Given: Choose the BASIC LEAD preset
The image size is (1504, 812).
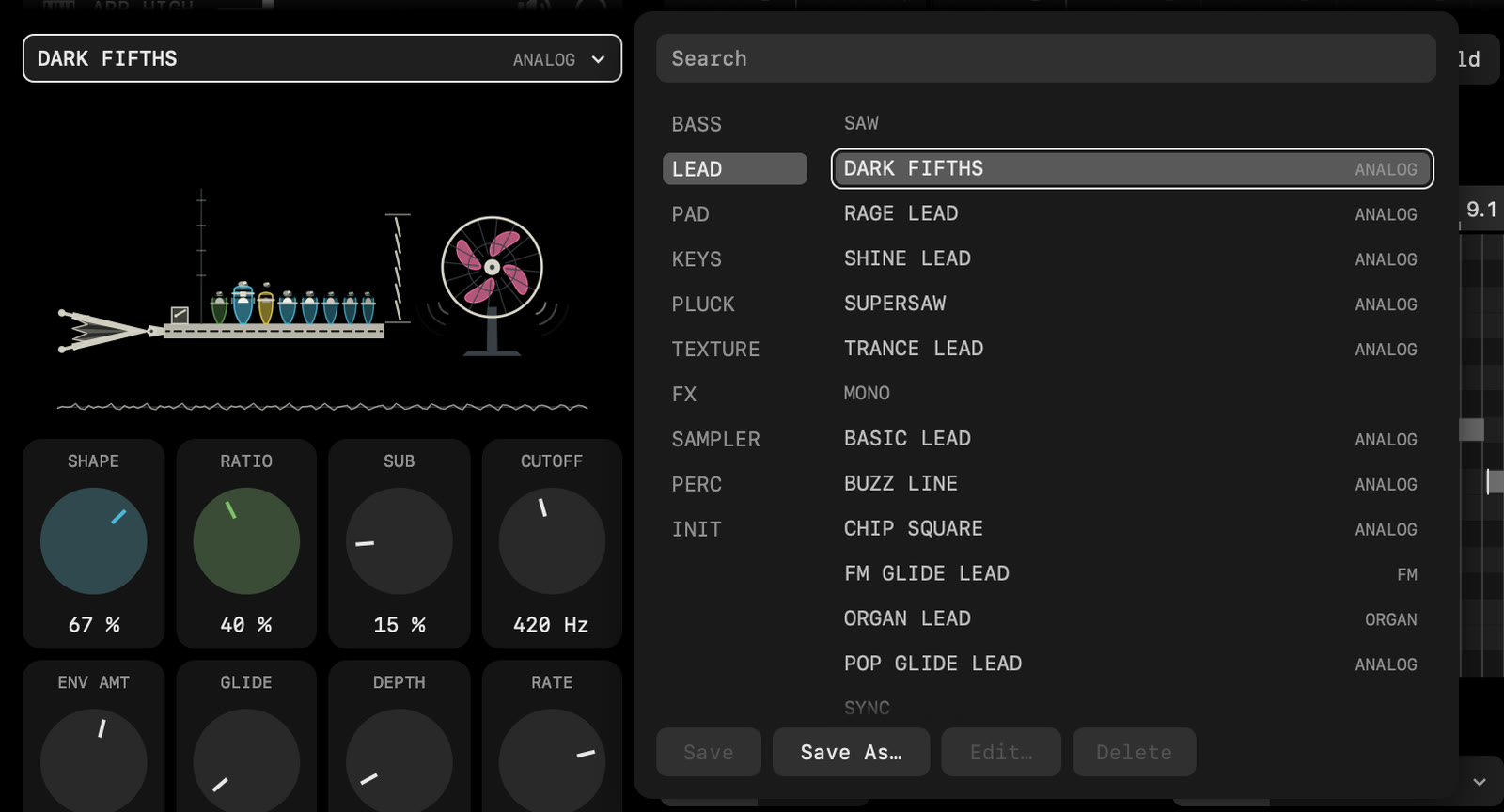Looking at the screenshot, I should tap(1132, 439).
